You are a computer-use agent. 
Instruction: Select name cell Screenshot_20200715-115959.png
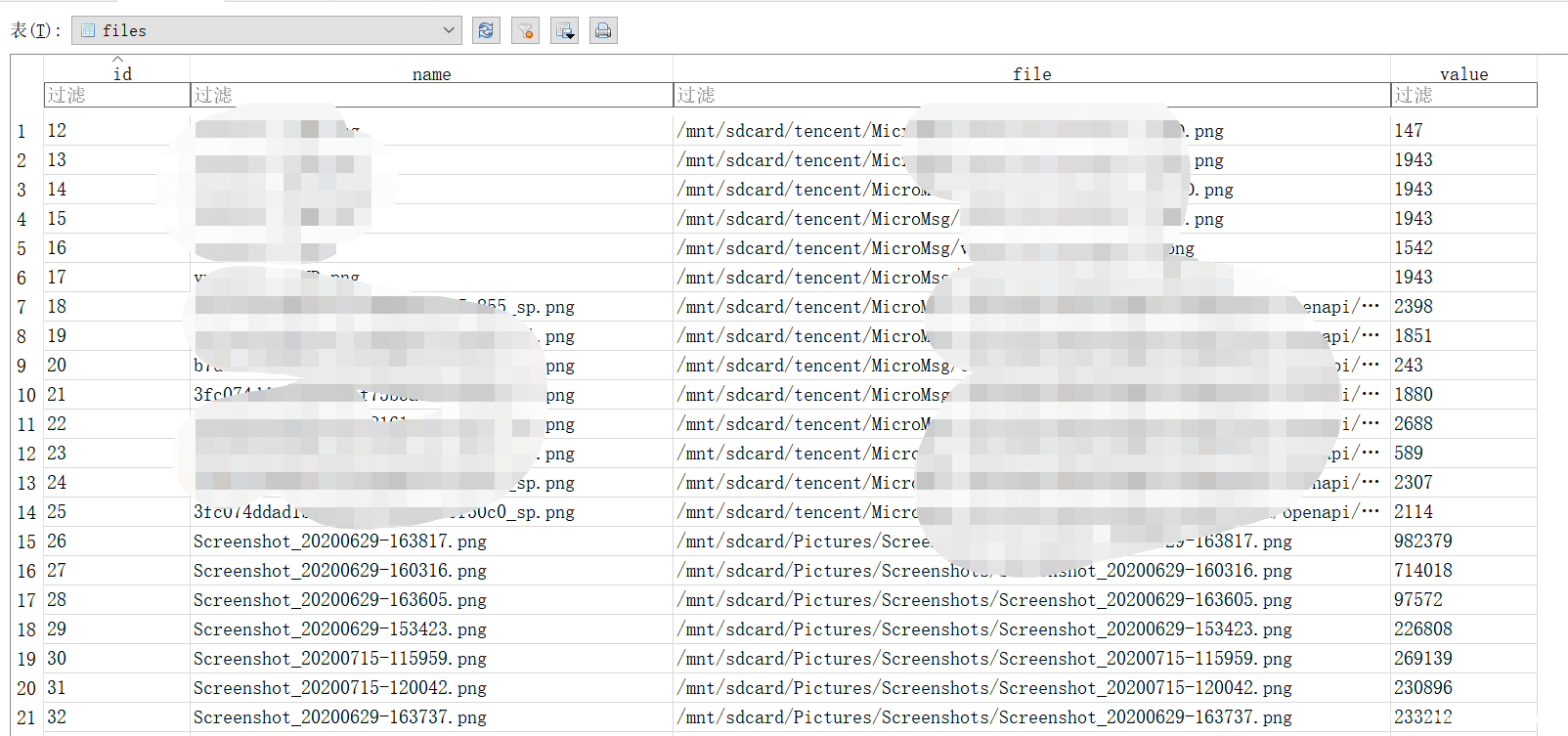click(x=432, y=659)
